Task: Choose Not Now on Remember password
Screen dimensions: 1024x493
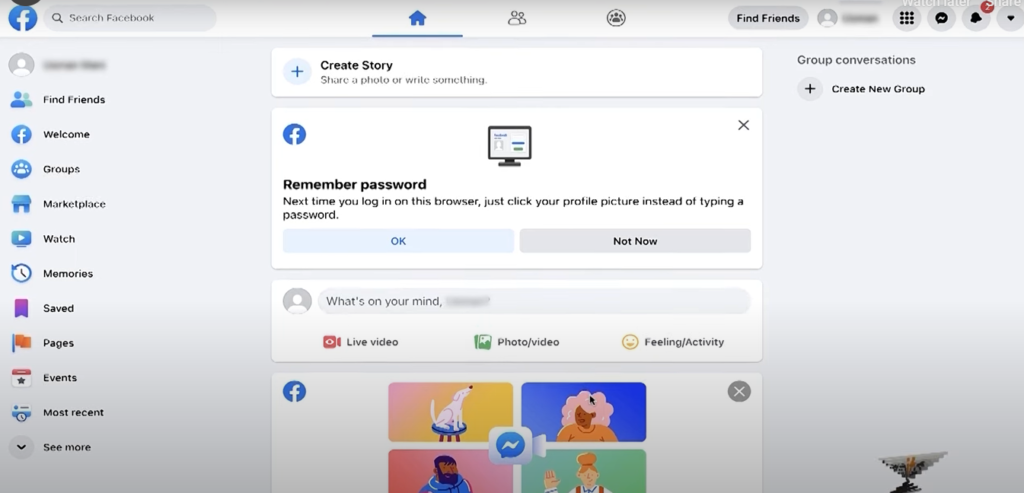Action: pos(635,241)
